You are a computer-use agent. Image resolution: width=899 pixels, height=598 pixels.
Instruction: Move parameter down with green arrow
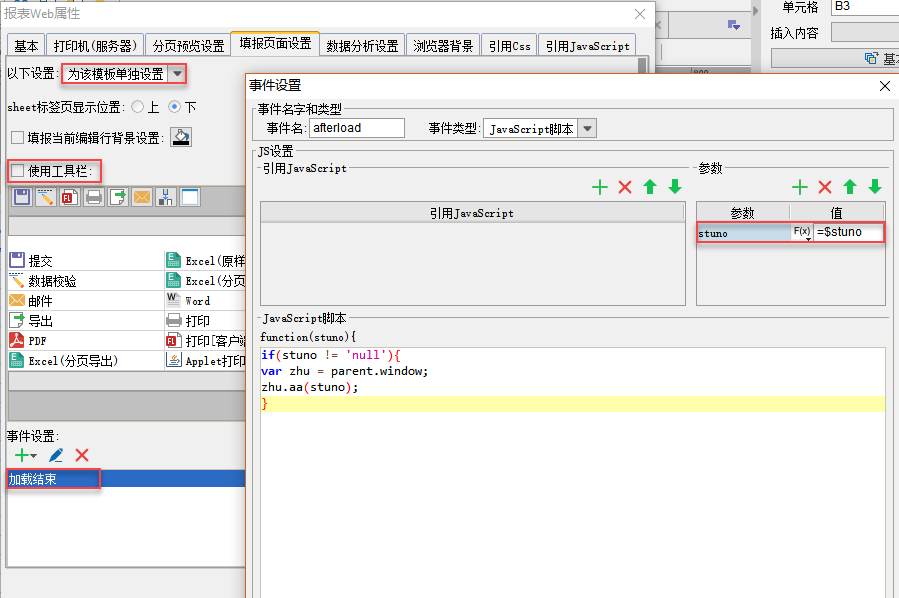click(x=875, y=187)
